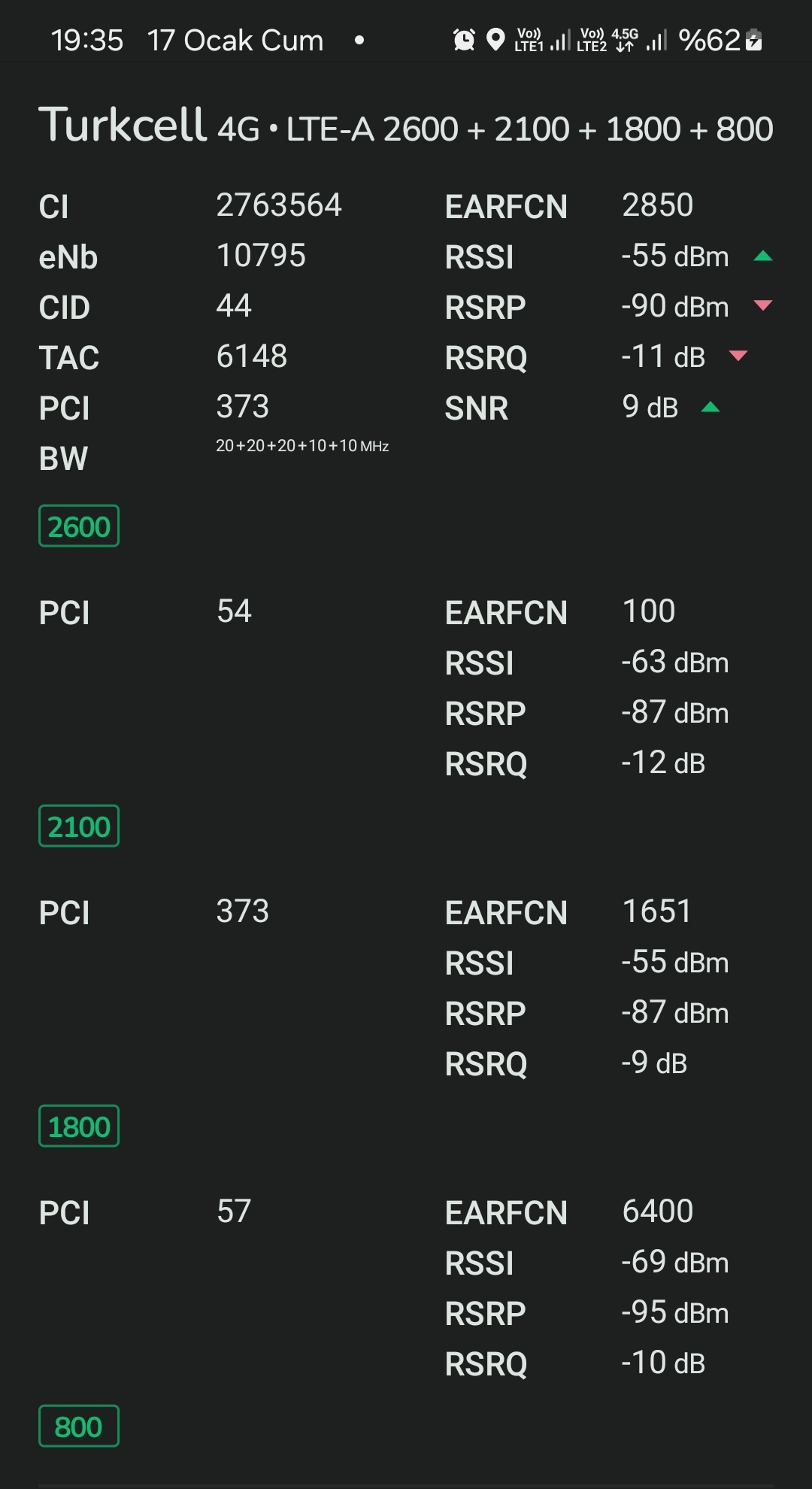
Task: Tap the CI value 2763564
Action: click(279, 205)
